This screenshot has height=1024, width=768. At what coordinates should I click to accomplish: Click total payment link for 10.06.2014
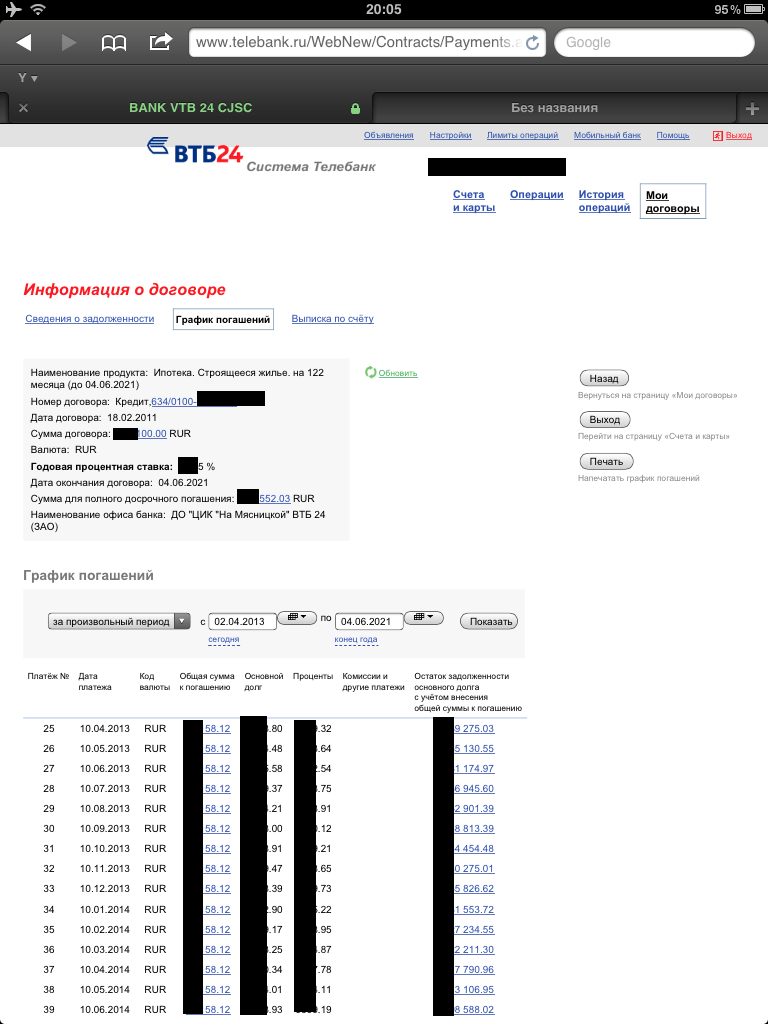click(x=217, y=1009)
